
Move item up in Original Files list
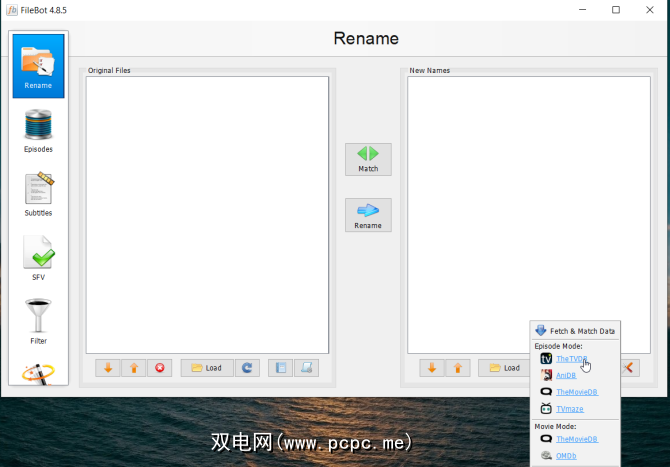click(x=134, y=368)
